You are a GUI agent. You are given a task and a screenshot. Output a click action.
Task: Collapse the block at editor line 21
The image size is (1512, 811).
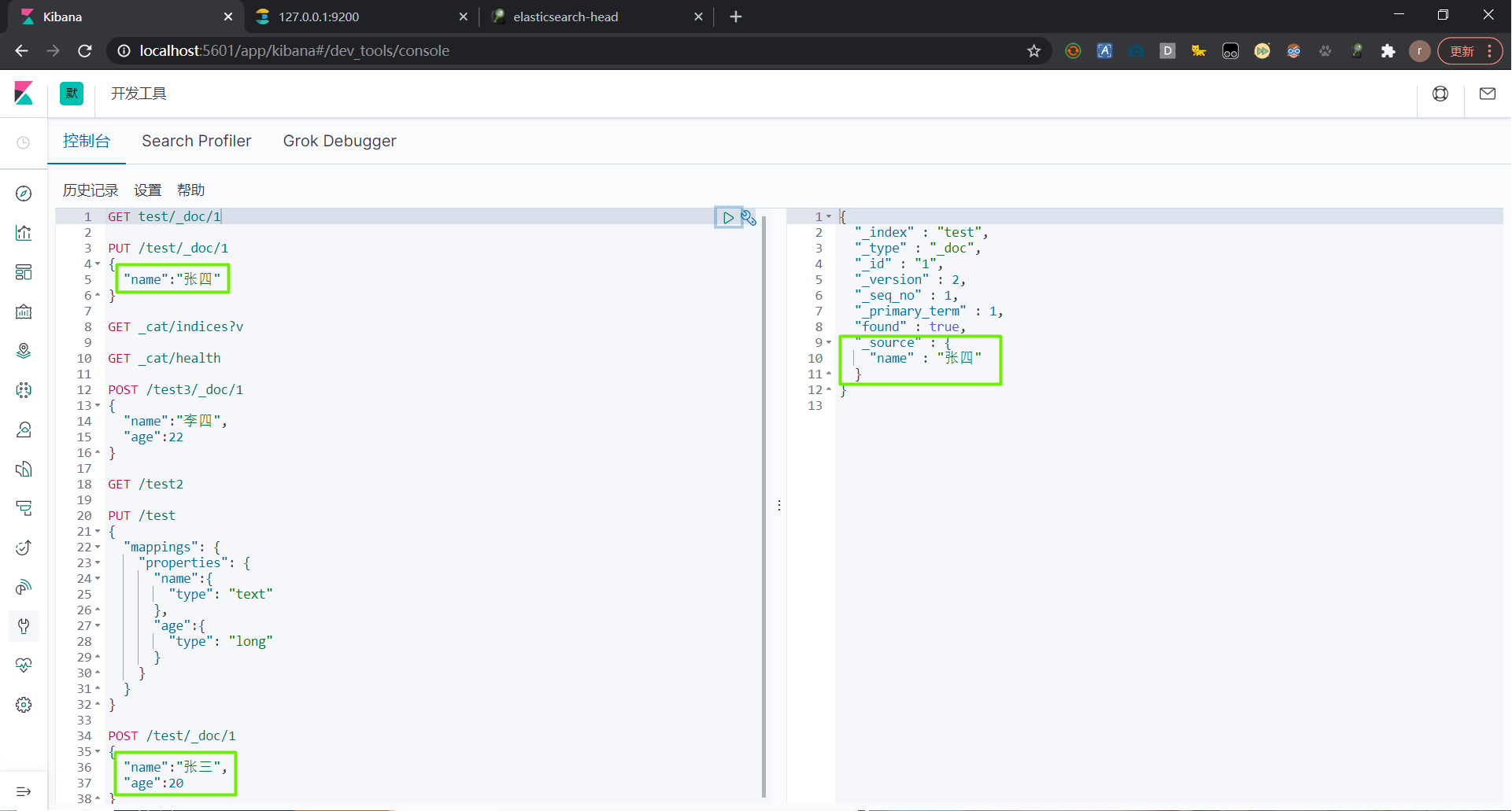[98, 531]
